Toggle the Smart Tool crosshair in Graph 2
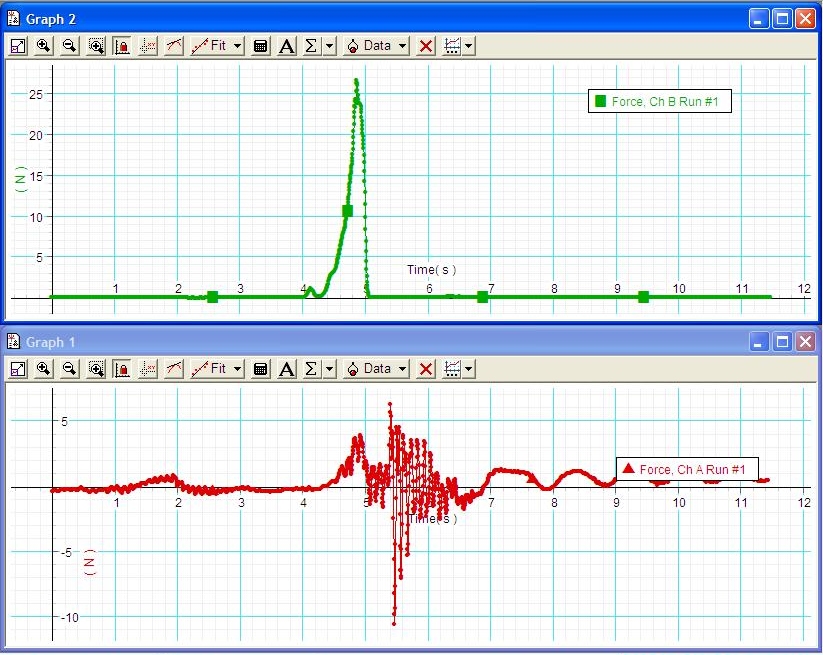 (148, 46)
